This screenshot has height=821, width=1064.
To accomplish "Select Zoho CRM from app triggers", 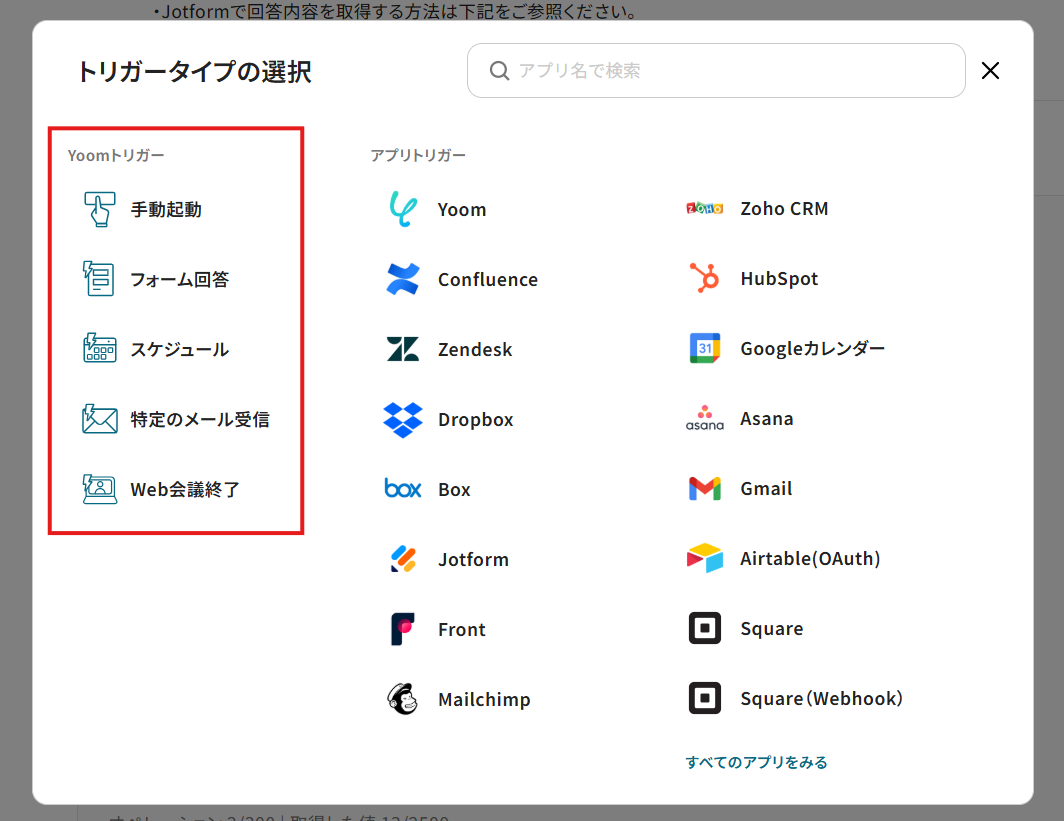I will click(x=783, y=209).
